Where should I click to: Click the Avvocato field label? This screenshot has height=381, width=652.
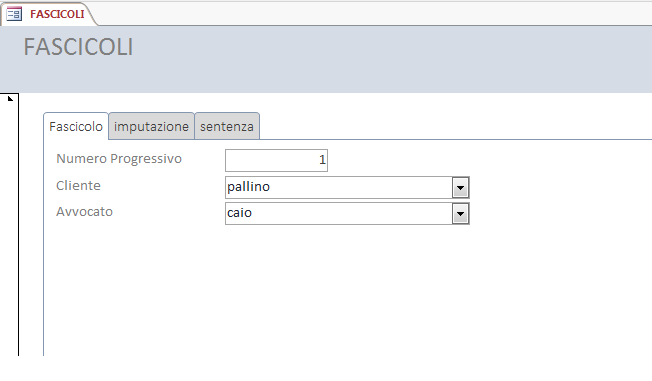[x=84, y=212]
